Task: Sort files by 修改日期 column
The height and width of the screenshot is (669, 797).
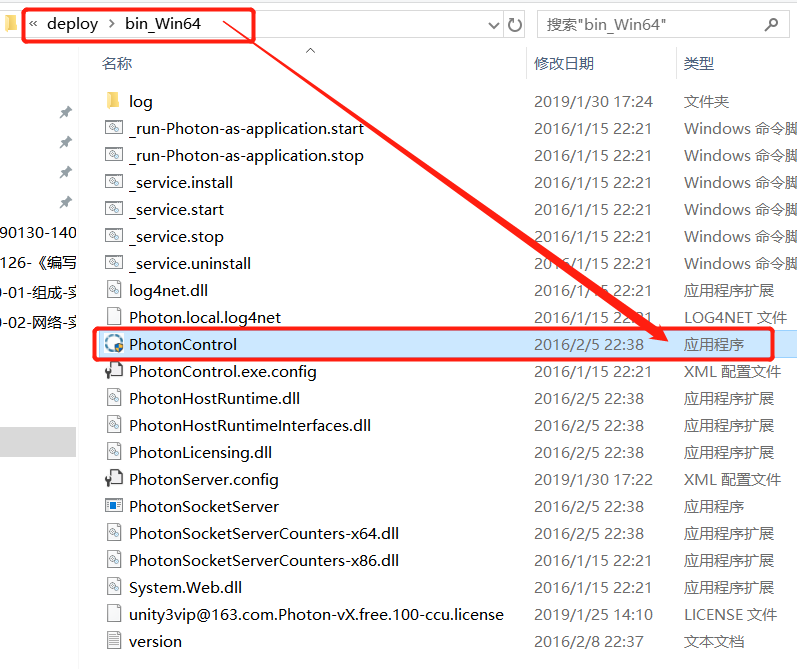Action: tap(564, 63)
